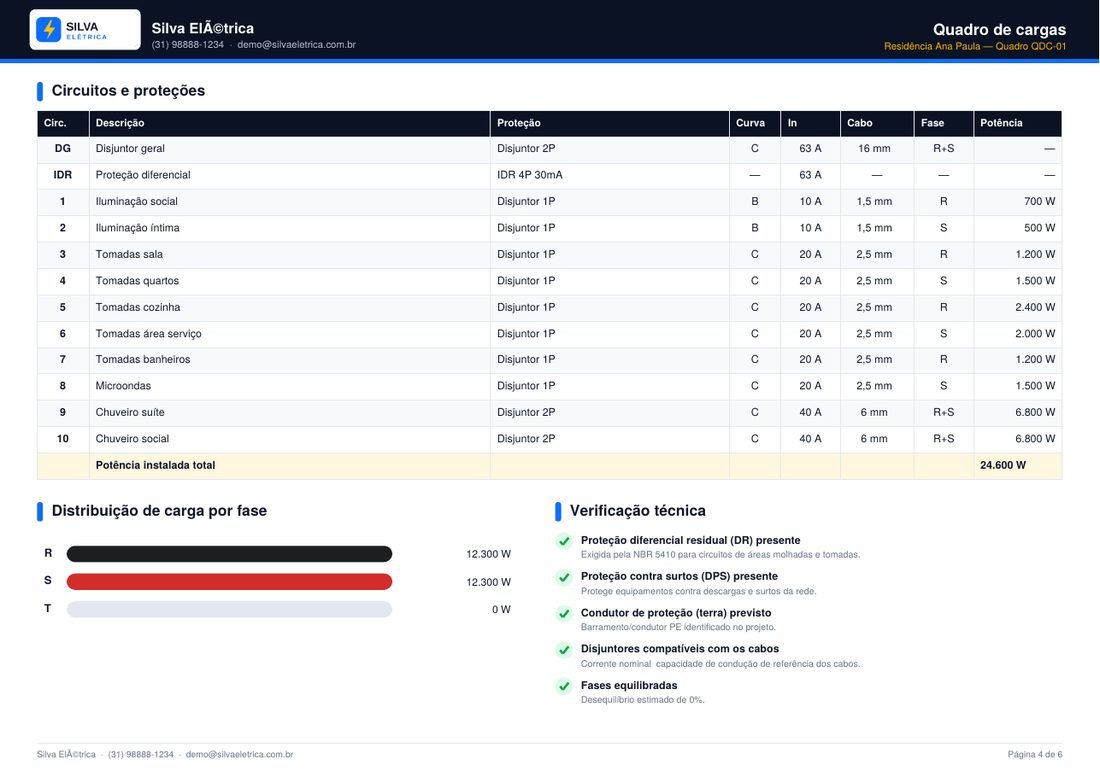The height and width of the screenshot is (777, 1100).
Task: Click the 16 mm cable value
Action: coord(874,149)
